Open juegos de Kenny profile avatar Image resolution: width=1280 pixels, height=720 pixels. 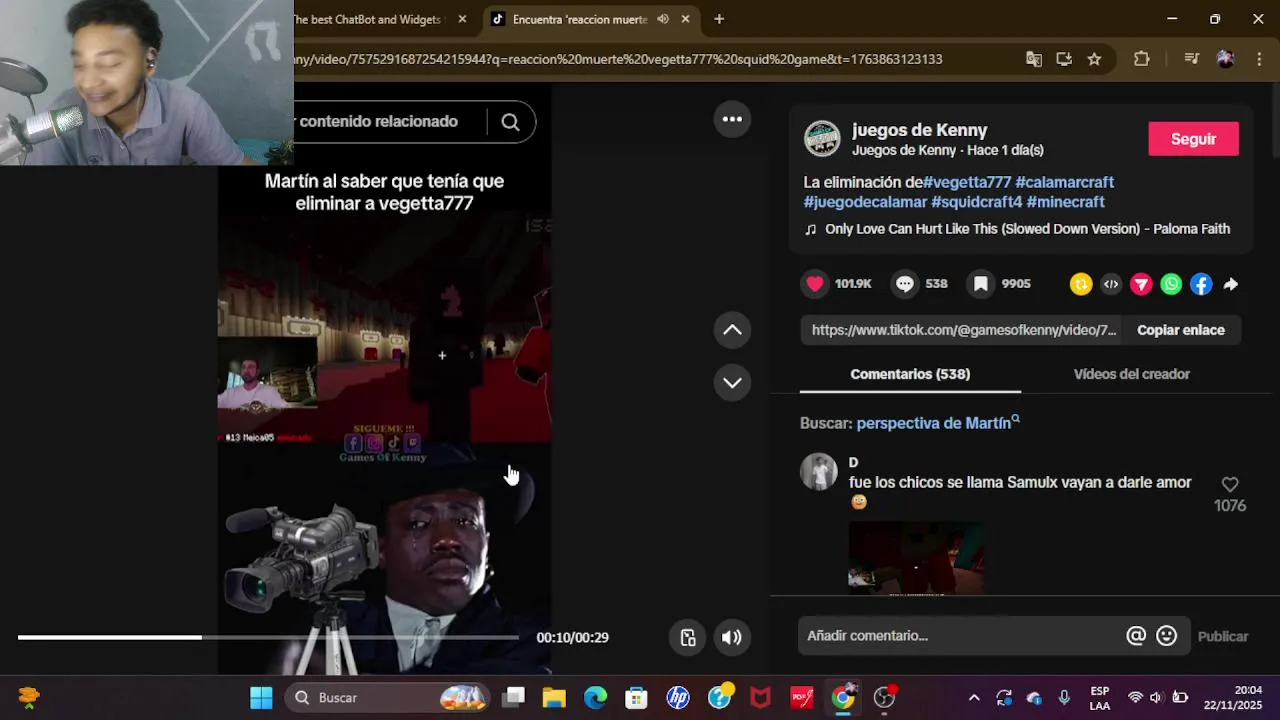[x=822, y=139]
